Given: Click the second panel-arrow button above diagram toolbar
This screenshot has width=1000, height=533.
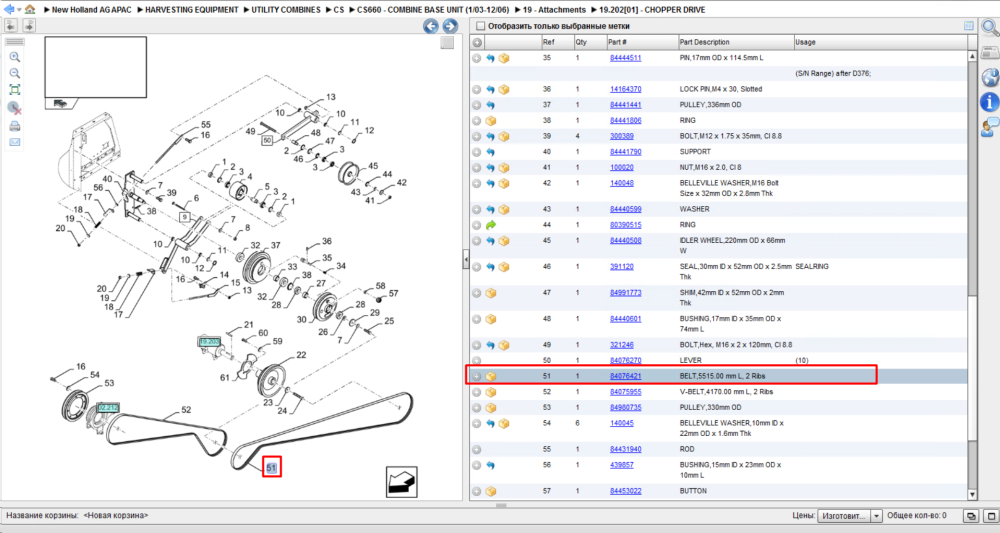Looking at the screenshot, I should 29,26.
